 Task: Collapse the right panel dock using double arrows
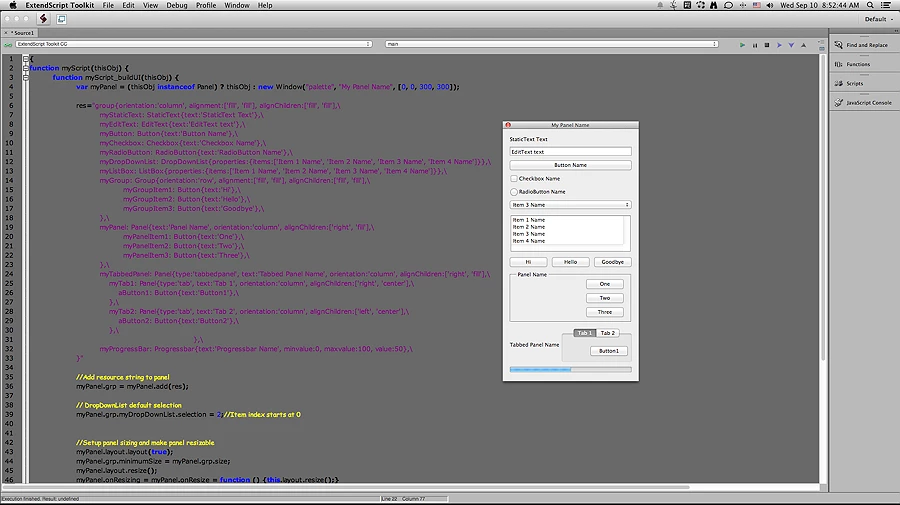[x=895, y=31]
